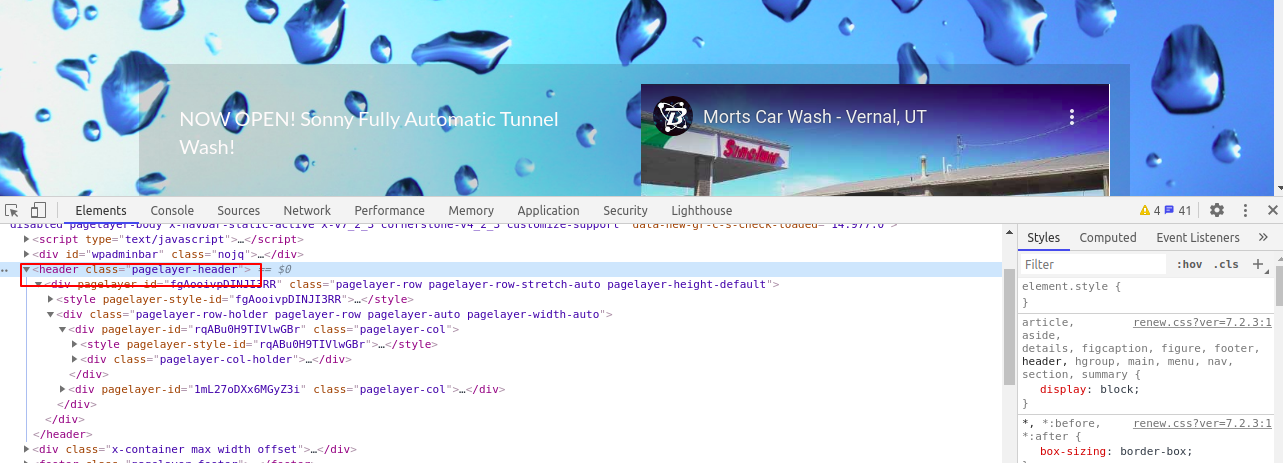Screen dimensions: 1283x463
Task: Click the NOW OPEN Sonny Tunnel Wash heading
Action: (369, 132)
